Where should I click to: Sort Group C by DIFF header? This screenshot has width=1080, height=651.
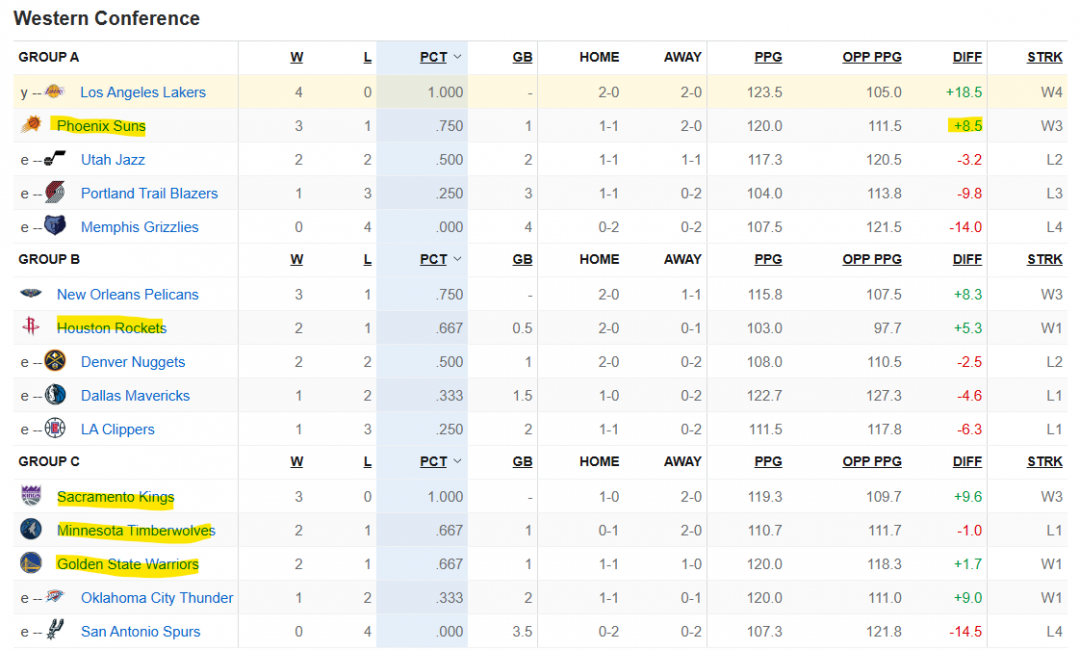968,462
